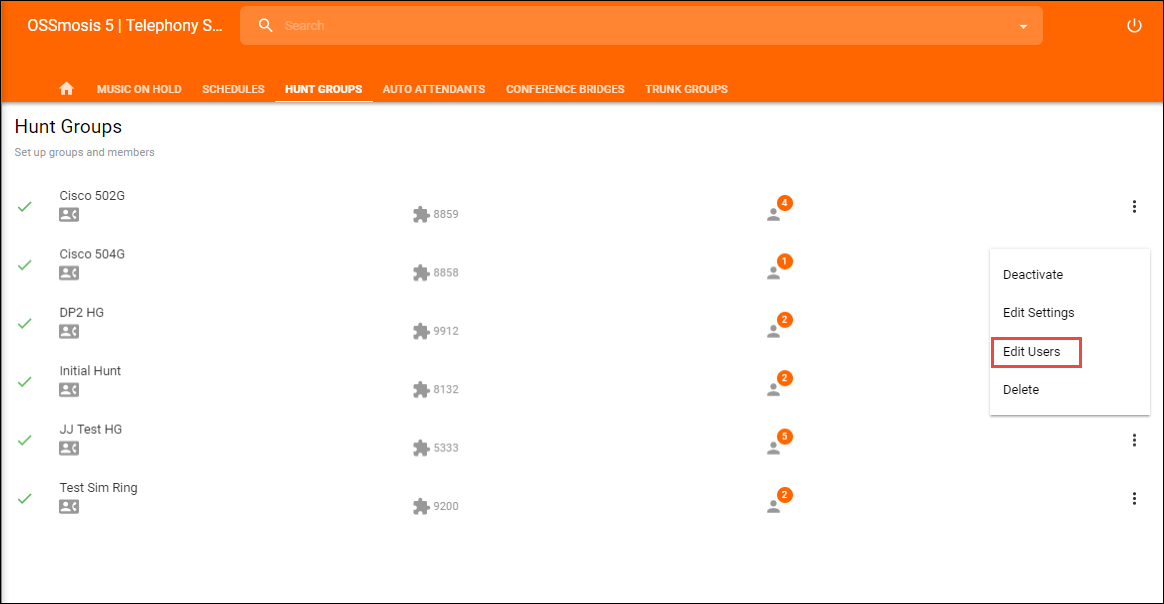Click inside the Search input field
The image size is (1164, 604).
(x=640, y=26)
